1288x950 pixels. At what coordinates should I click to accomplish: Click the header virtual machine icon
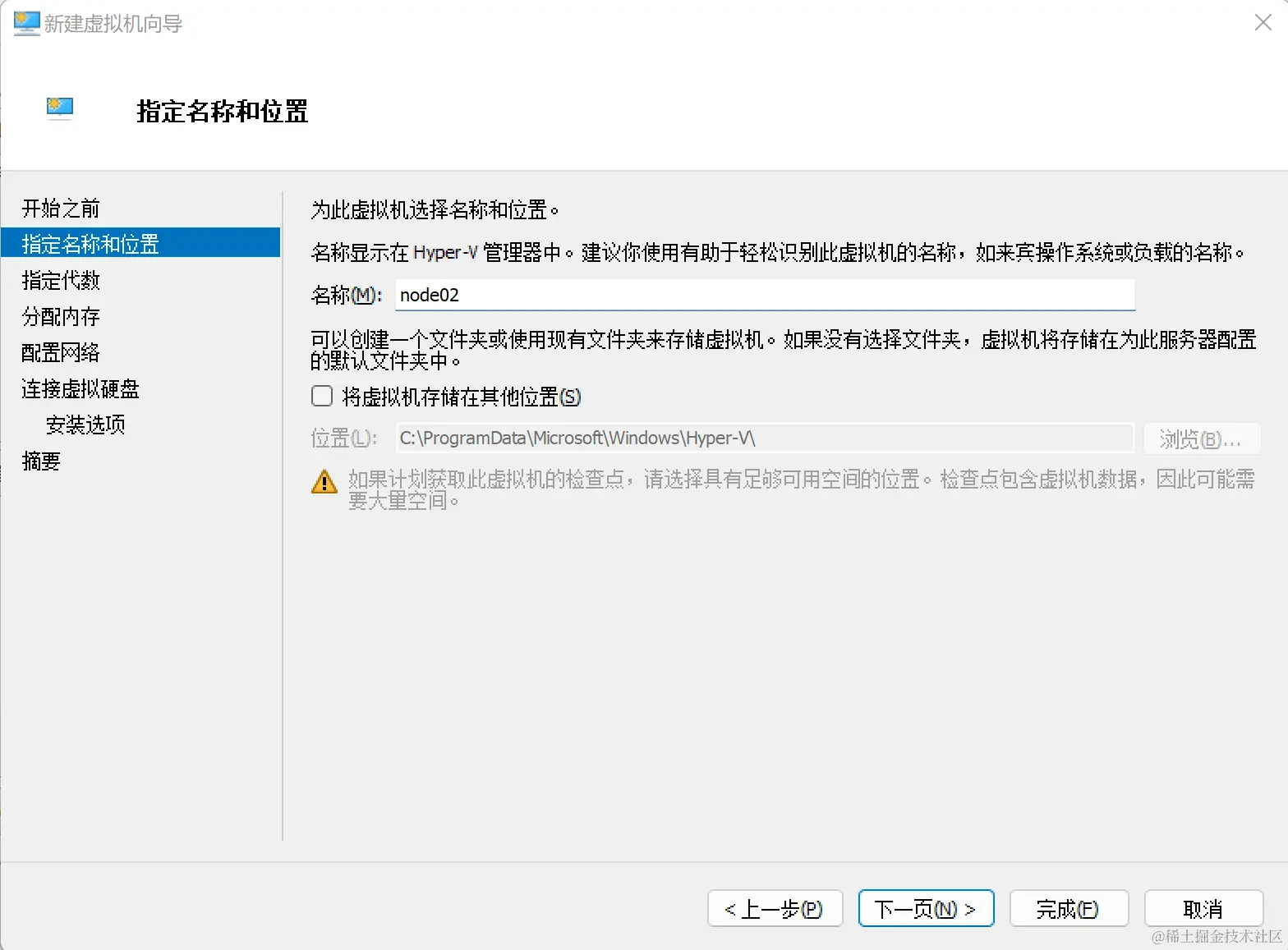click(60, 108)
